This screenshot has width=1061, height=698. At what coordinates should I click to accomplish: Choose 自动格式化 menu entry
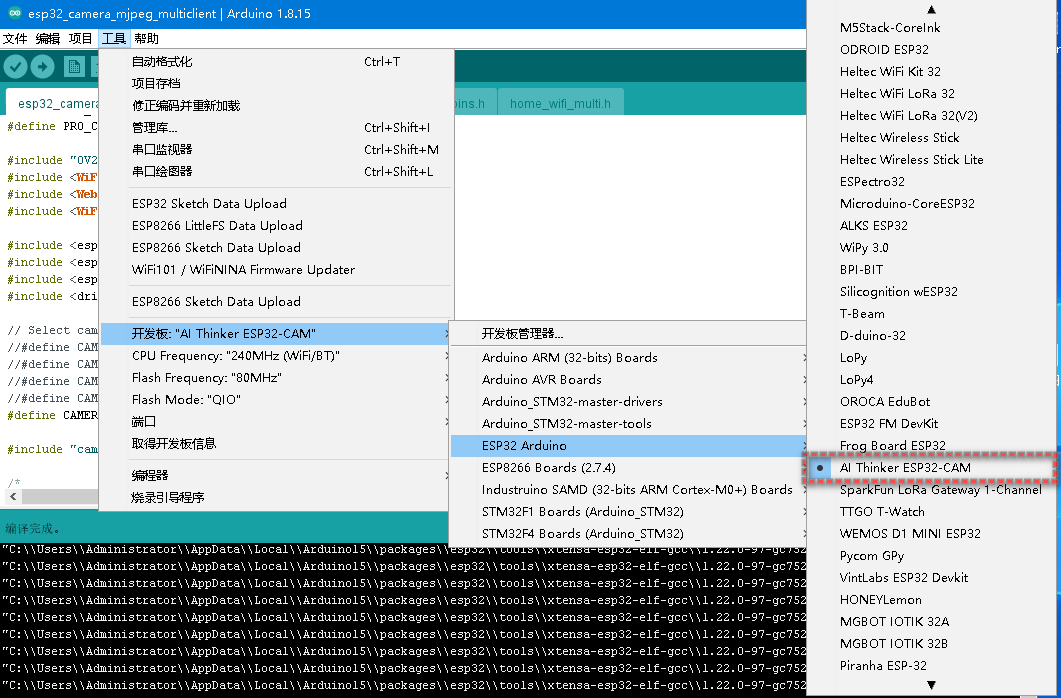click(x=275, y=62)
